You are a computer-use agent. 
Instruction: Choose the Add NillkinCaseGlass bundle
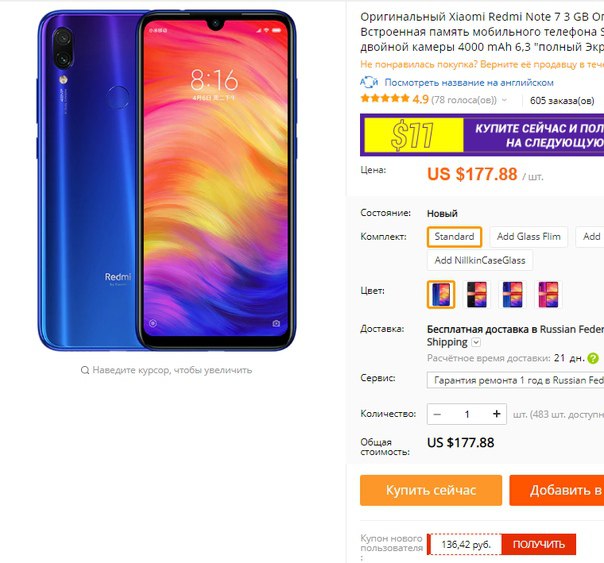480,260
